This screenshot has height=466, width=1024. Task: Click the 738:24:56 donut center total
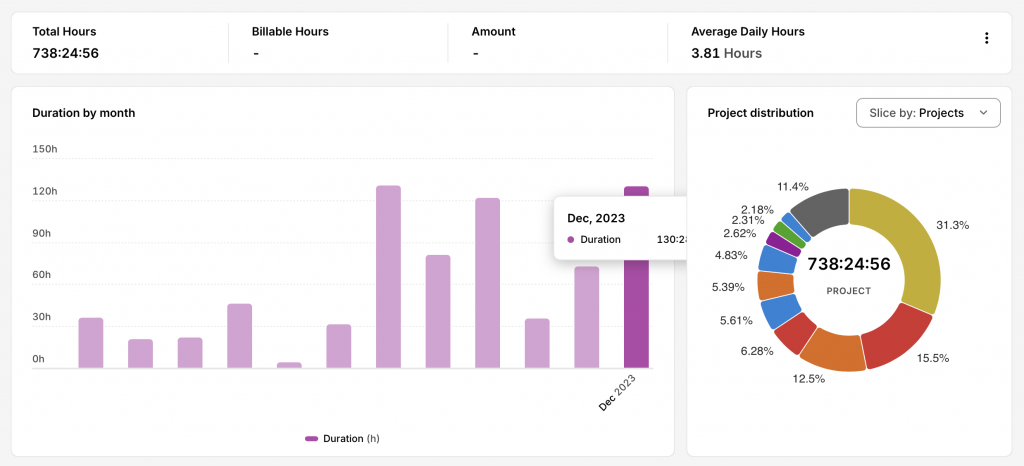[x=849, y=264]
